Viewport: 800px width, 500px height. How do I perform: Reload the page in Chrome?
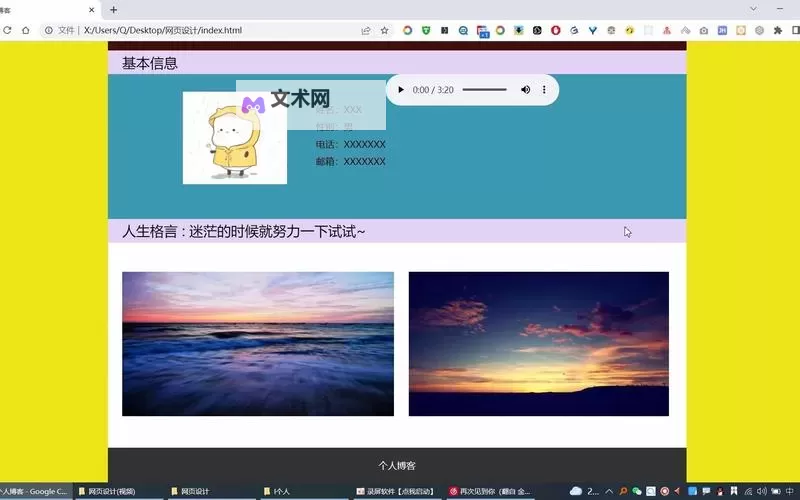[7, 31]
